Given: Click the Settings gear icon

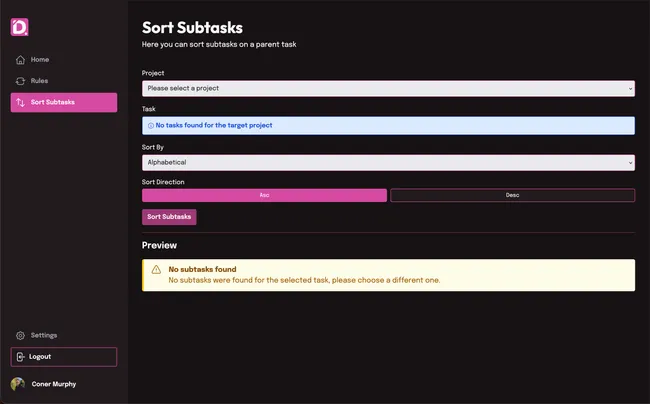Looking at the screenshot, I should (20, 335).
